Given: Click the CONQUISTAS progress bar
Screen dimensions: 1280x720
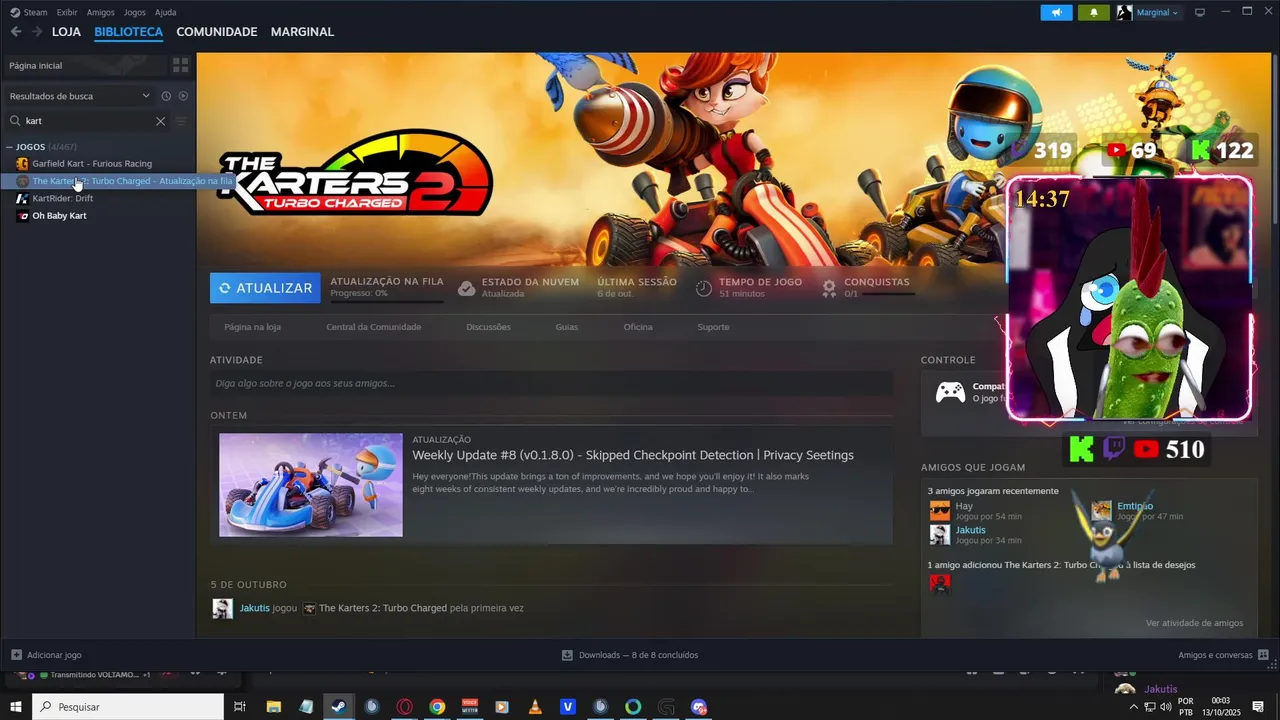Looking at the screenshot, I should pyautogui.click(x=879, y=295).
